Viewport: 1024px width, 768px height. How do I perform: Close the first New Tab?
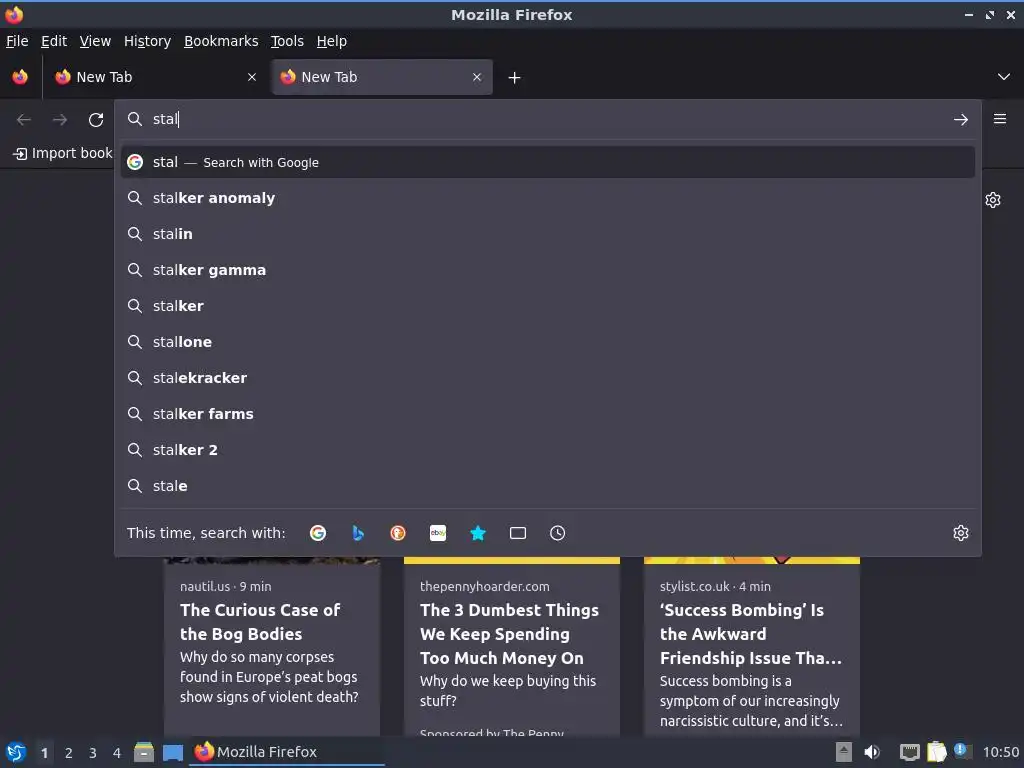tap(252, 77)
